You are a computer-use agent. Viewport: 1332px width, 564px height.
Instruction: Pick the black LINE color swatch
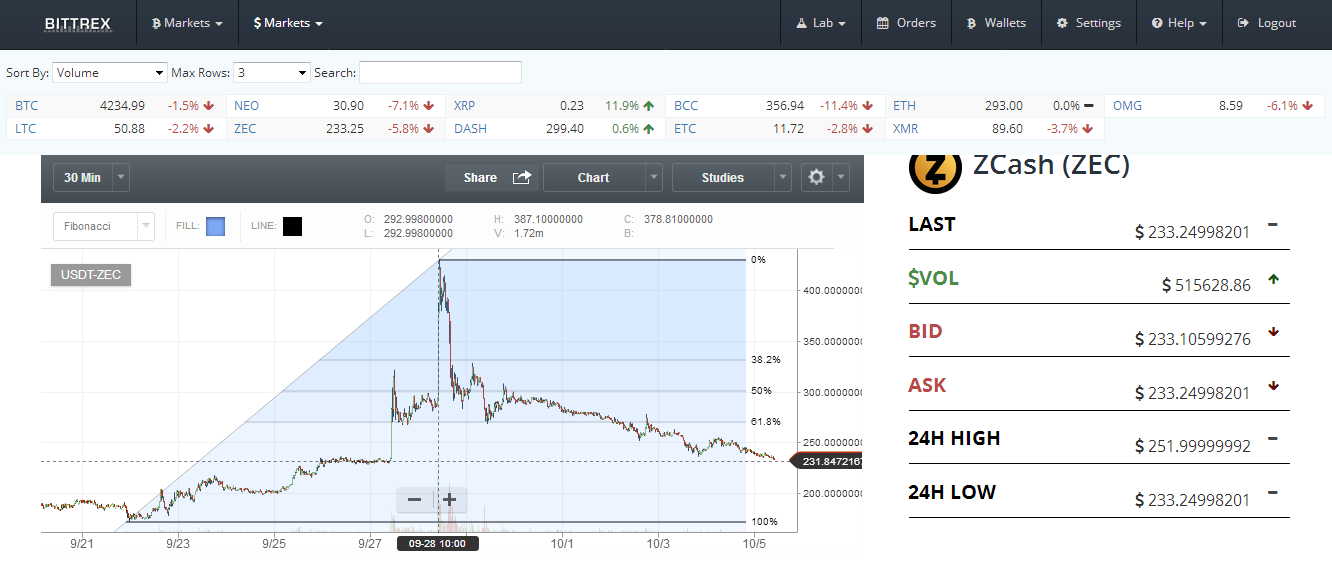[292, 227]
